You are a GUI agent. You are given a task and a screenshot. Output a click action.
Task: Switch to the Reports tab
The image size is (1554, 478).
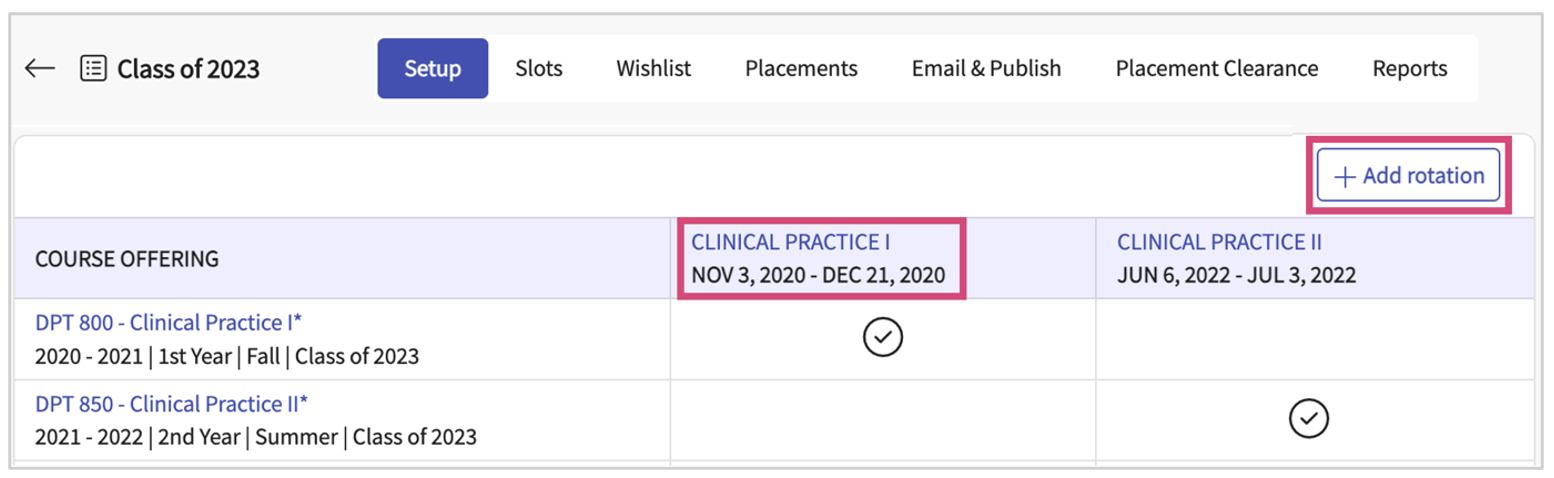coord(1409,69)
